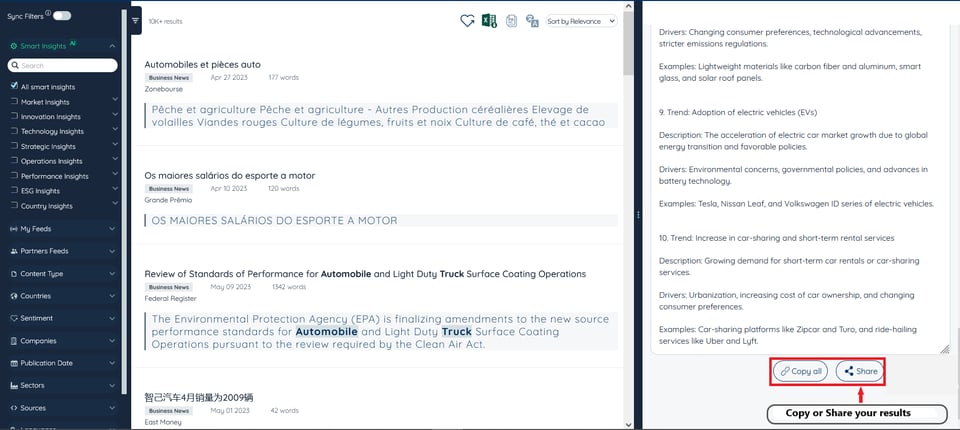Click the share icon in Share button
The width and height of the screenshot is (960, 430).
pyautogui.click(x=849, y=371)
